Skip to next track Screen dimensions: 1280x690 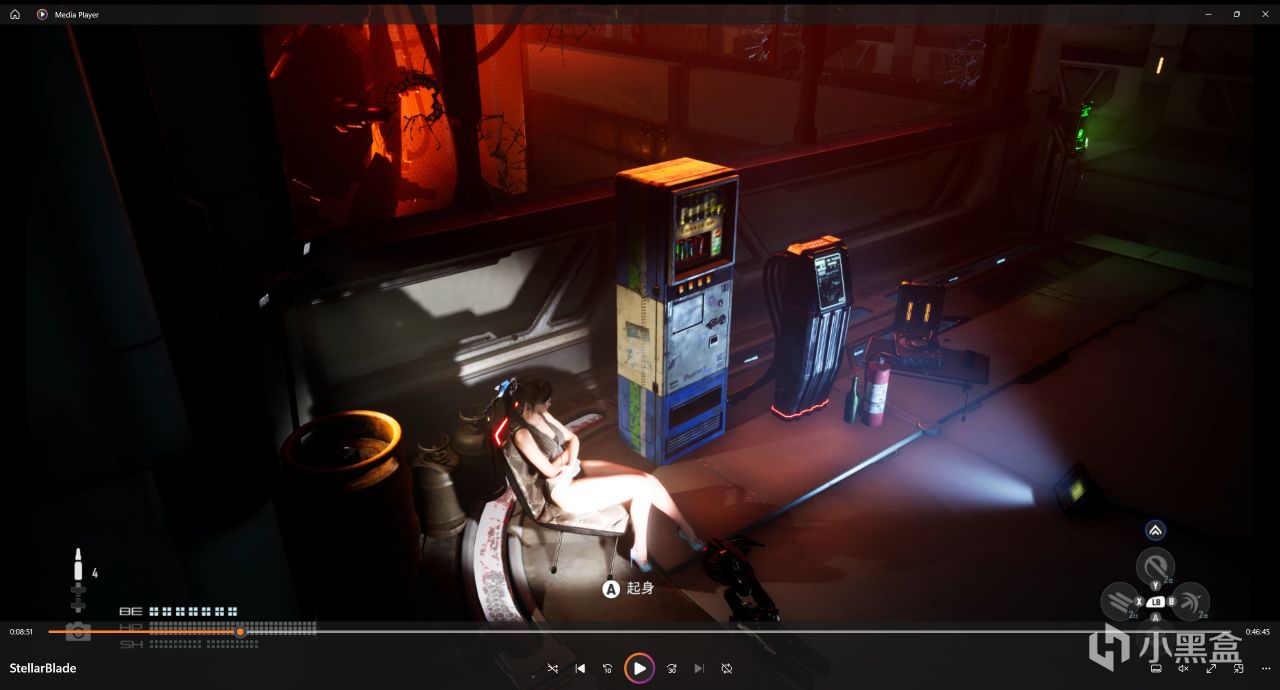pyautogui.click(x=699, y=668)
